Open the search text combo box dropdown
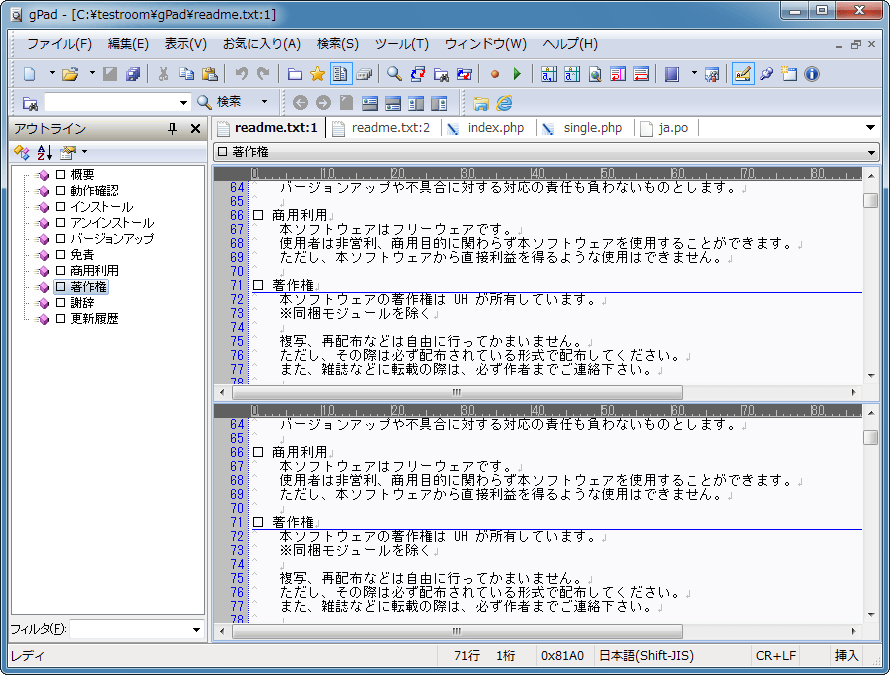 pos(183,103)
